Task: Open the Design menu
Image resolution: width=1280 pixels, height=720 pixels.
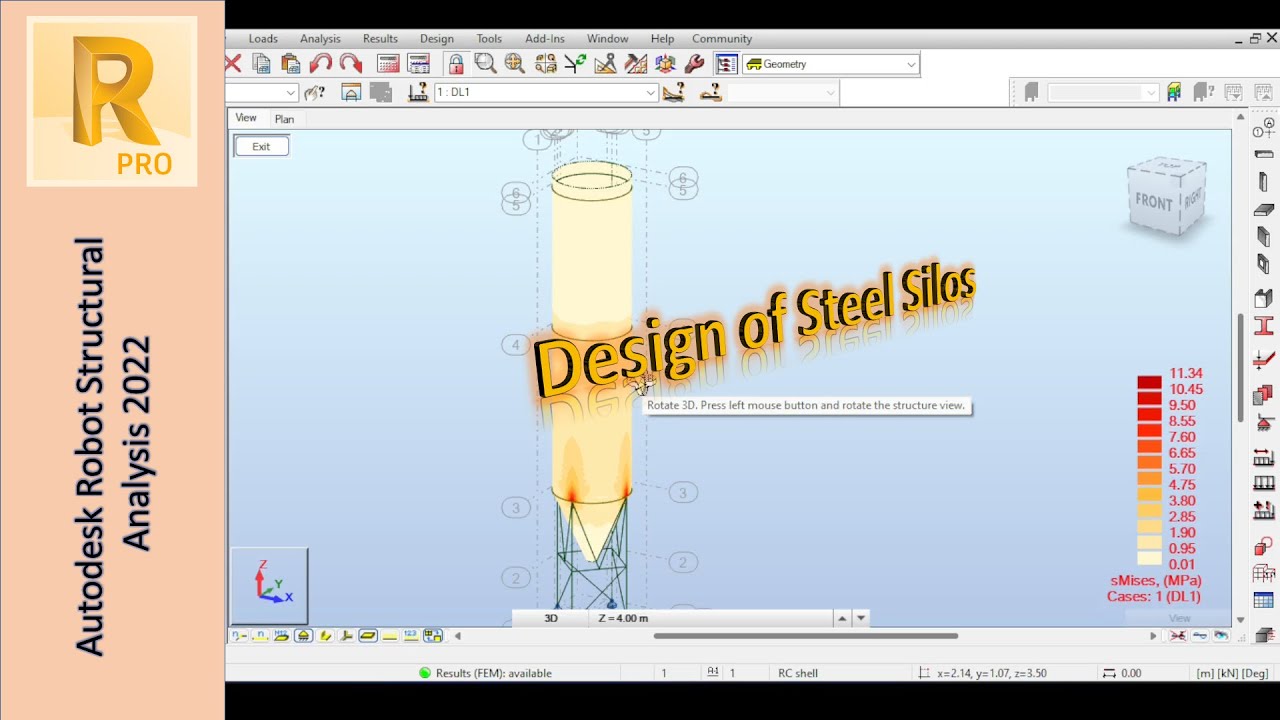Action: coord(437,39)
